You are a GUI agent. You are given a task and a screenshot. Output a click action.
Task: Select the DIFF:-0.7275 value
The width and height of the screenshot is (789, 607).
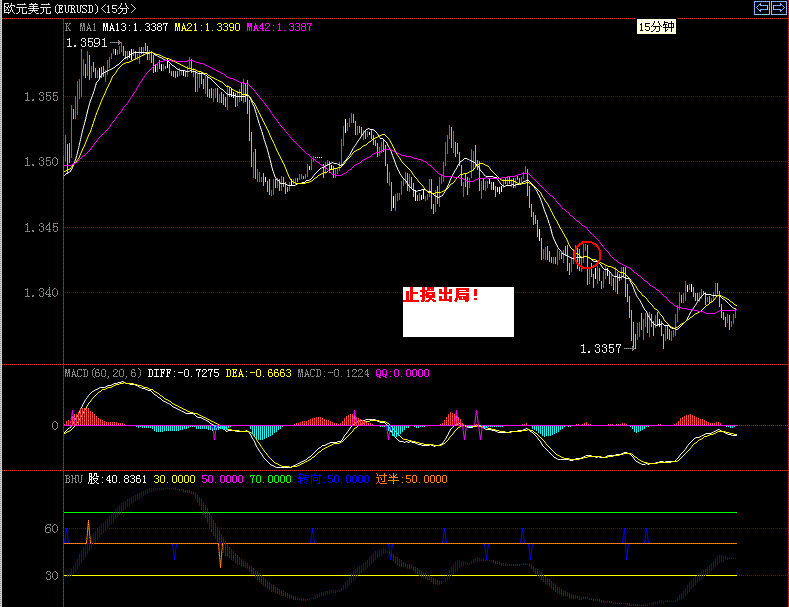tap(183, 373)
